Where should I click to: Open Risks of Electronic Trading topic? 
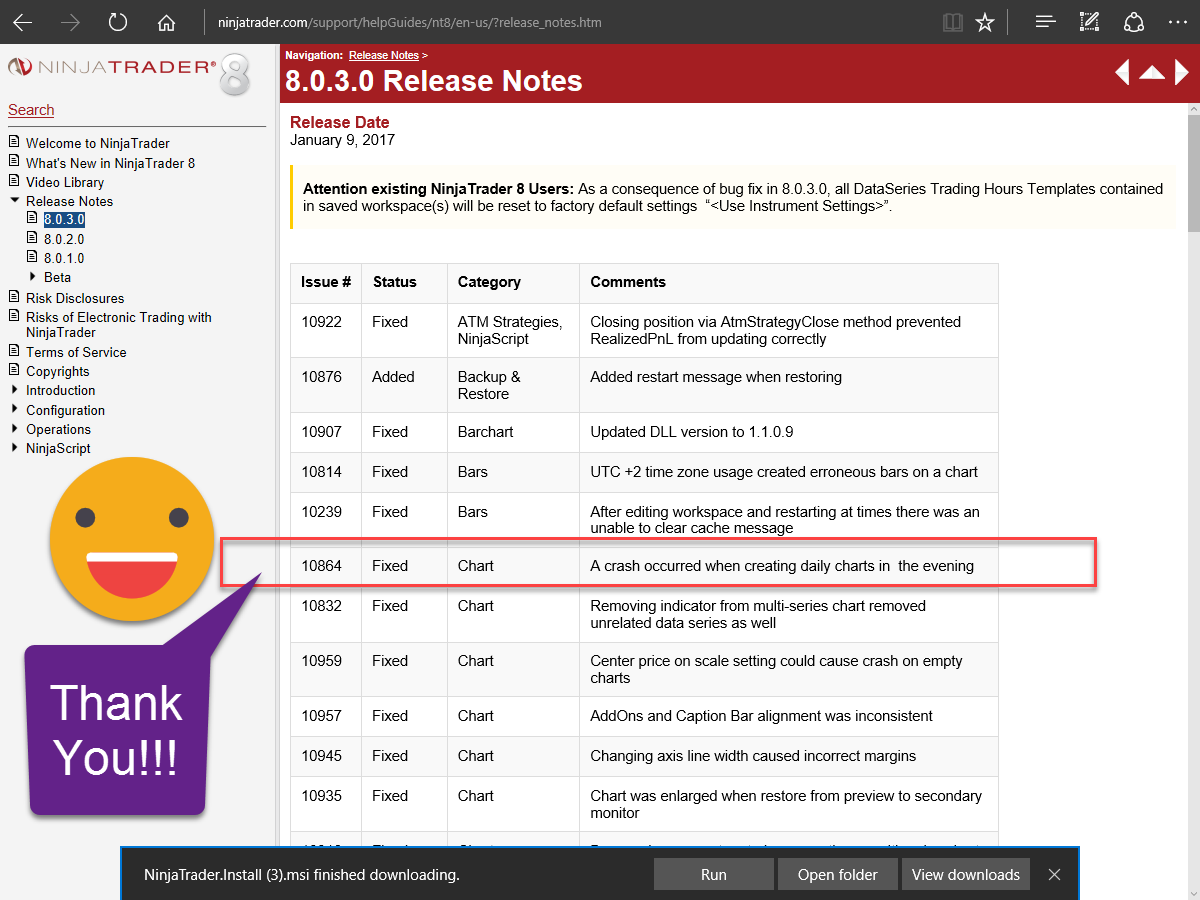pos(118,325)
